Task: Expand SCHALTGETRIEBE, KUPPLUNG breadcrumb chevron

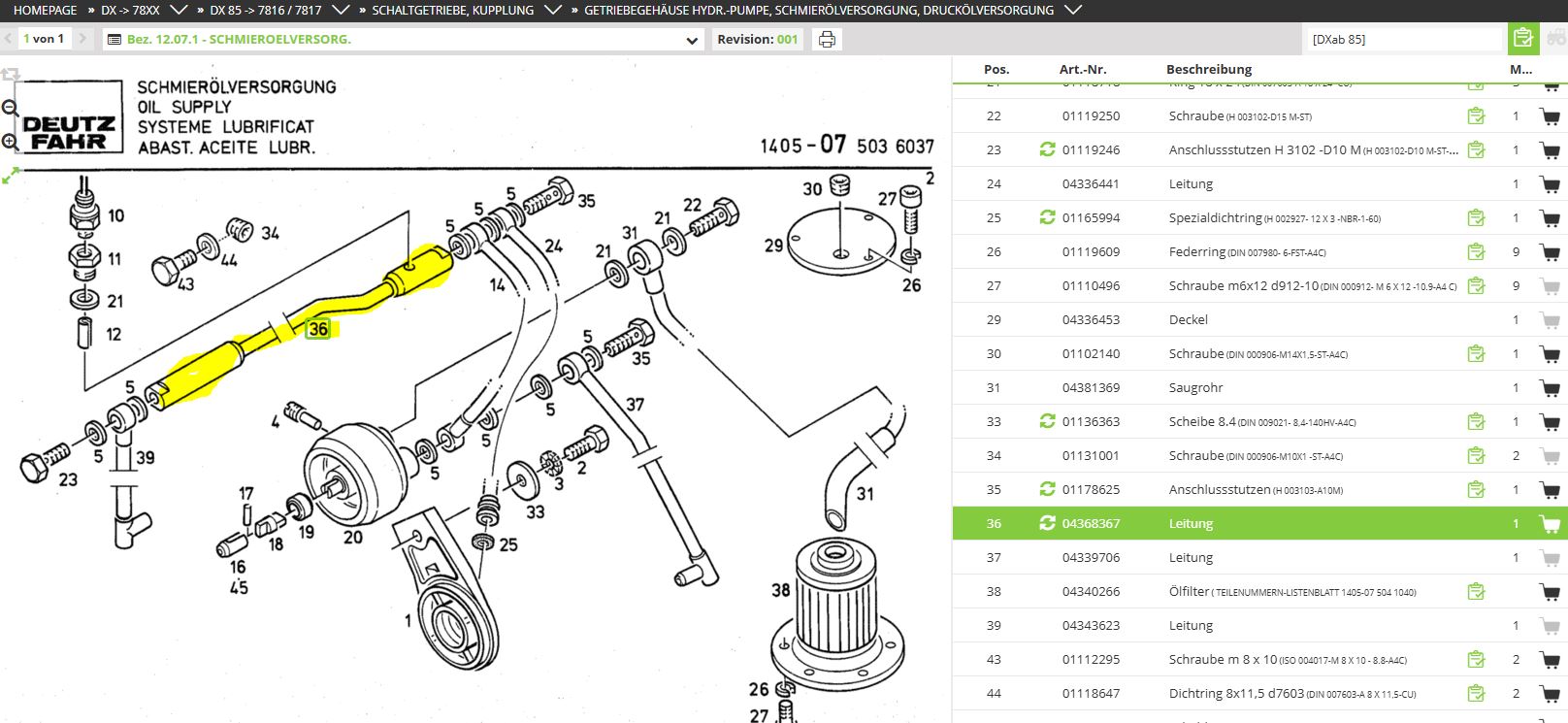Action: point(553,11)
